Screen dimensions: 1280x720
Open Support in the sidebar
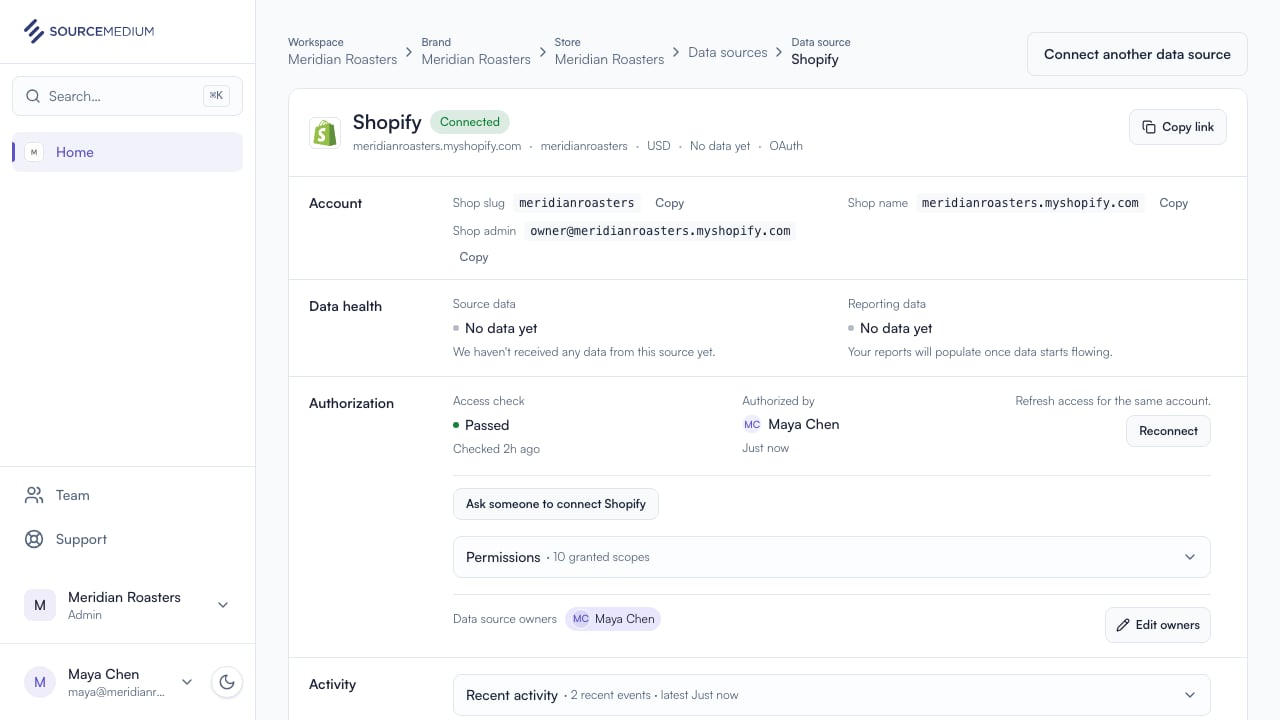(128, 539)
